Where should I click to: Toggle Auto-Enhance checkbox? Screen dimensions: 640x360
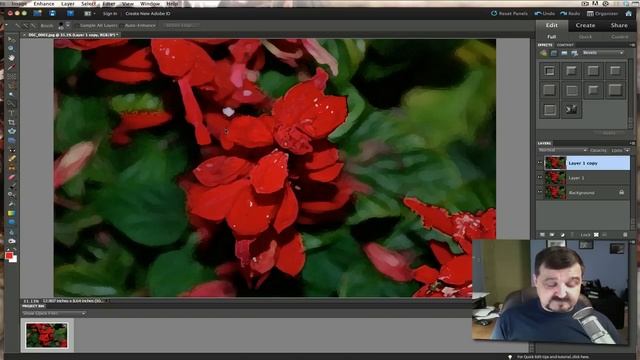click(122, 25)
